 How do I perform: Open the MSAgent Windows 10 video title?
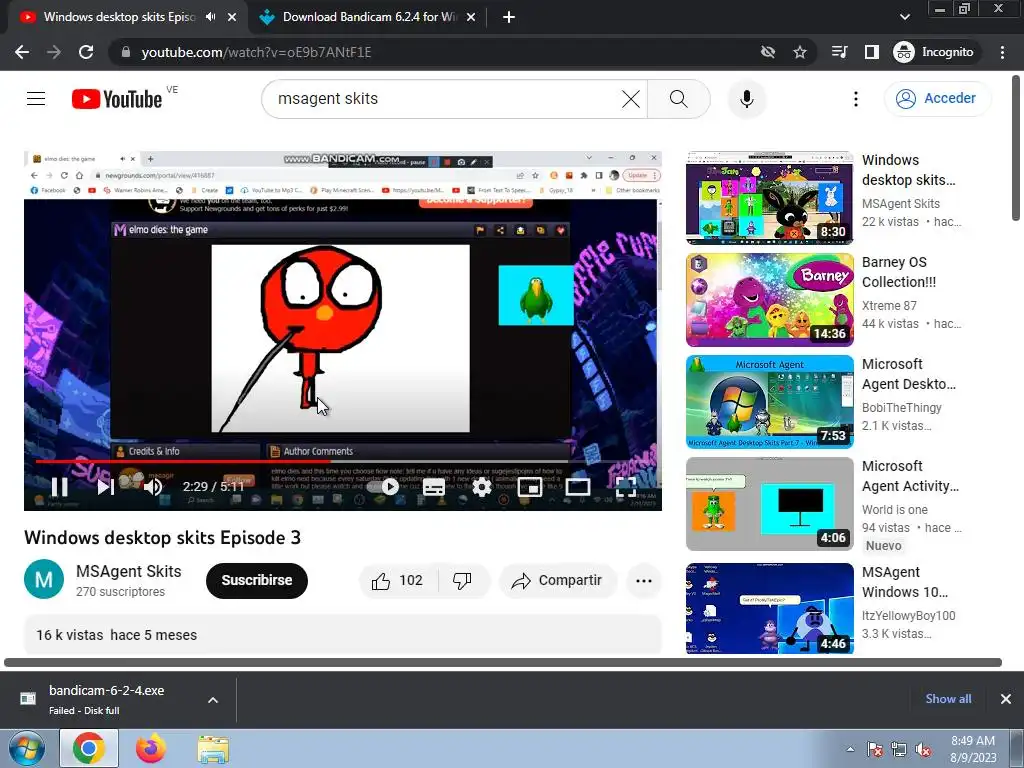pyautogui.click(x=904, y=582)
